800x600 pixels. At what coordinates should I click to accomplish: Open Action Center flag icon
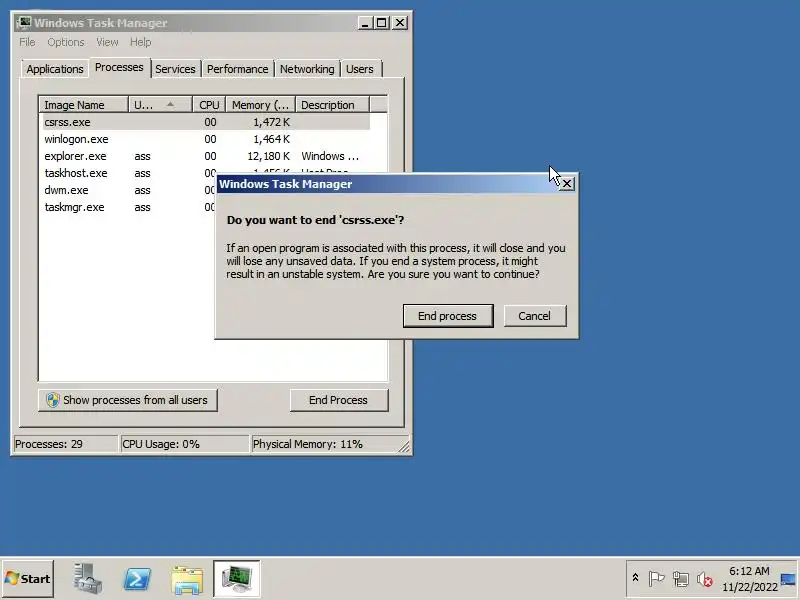(x=656, y=579)
